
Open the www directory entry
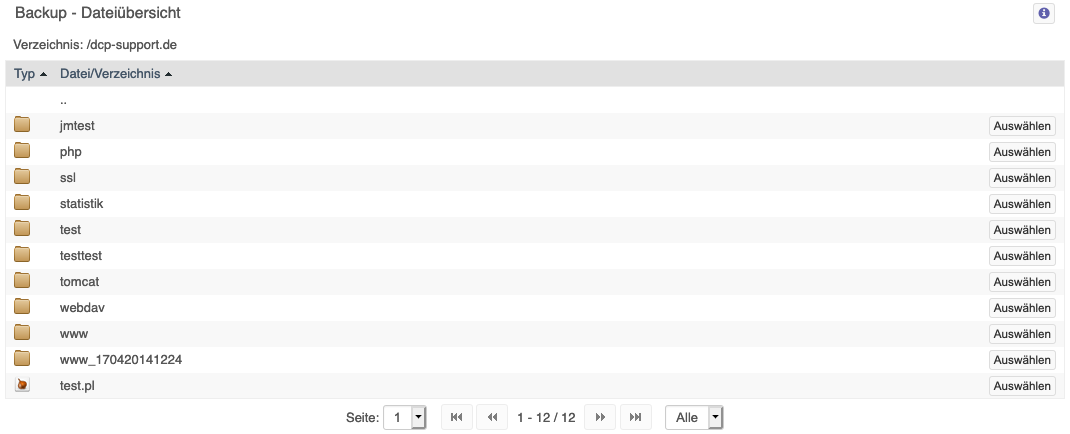pos(74,334)
